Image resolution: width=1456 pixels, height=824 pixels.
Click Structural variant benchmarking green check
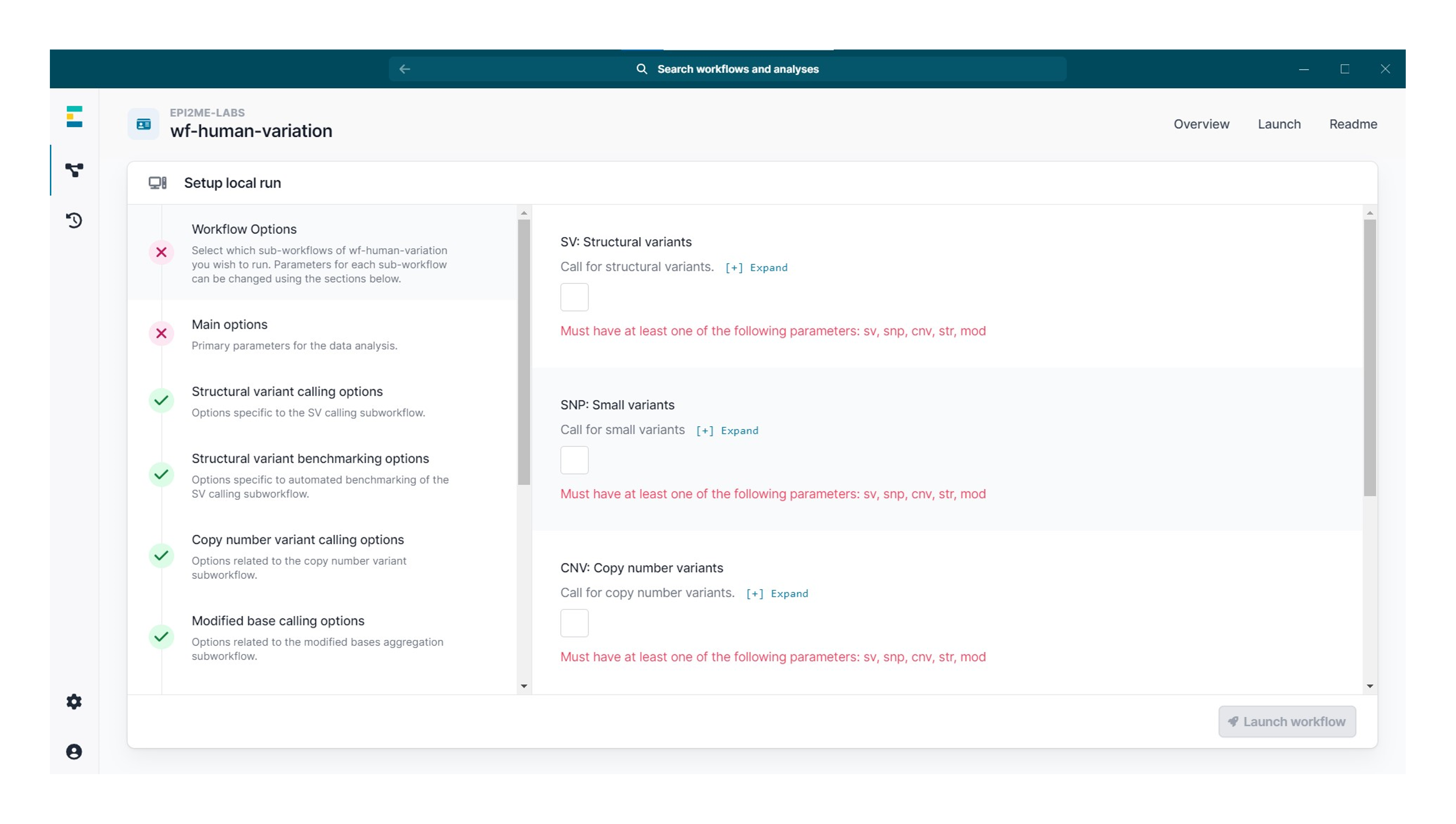point(161,474)
